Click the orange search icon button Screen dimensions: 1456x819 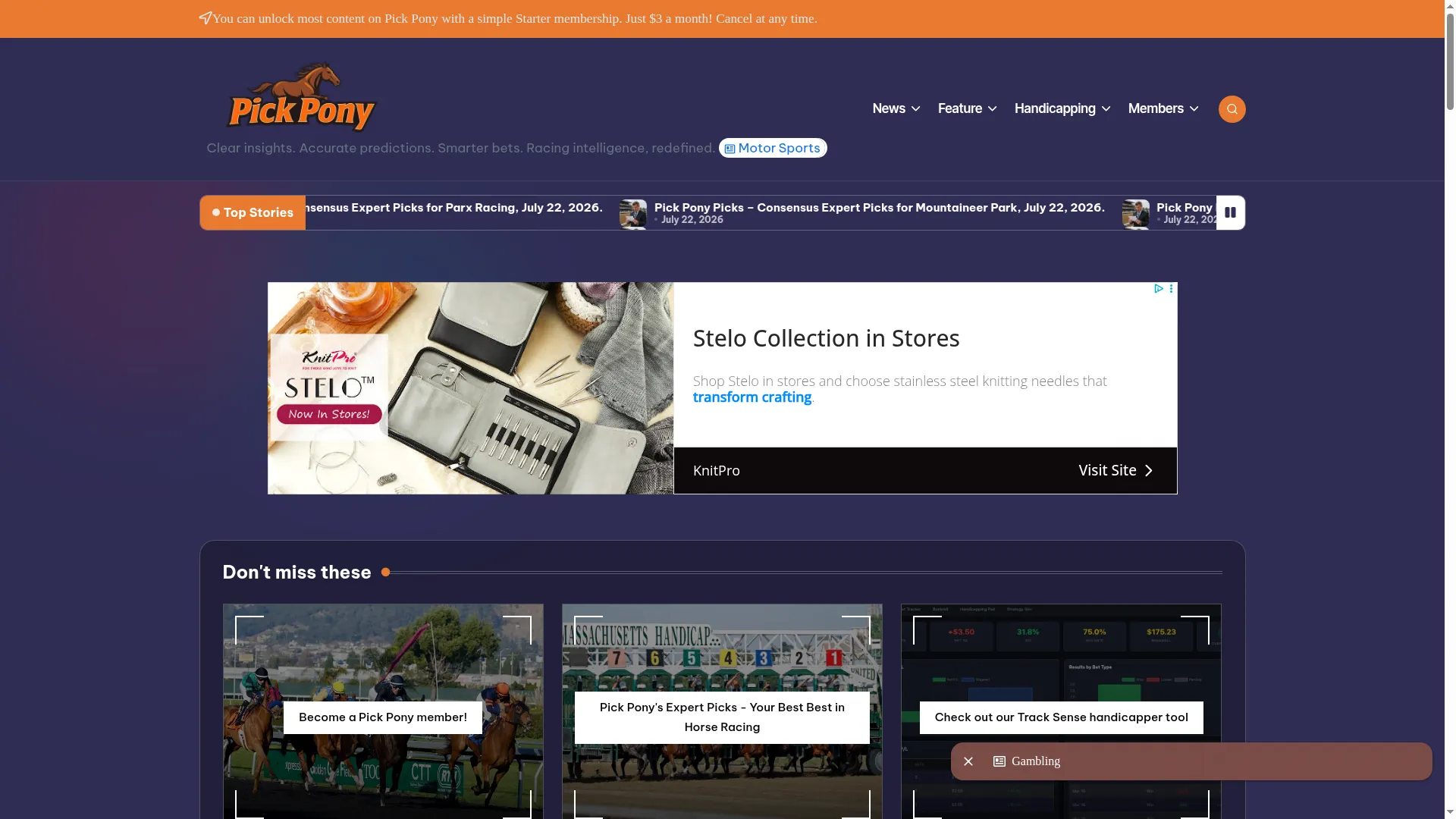click(1232, 109)
